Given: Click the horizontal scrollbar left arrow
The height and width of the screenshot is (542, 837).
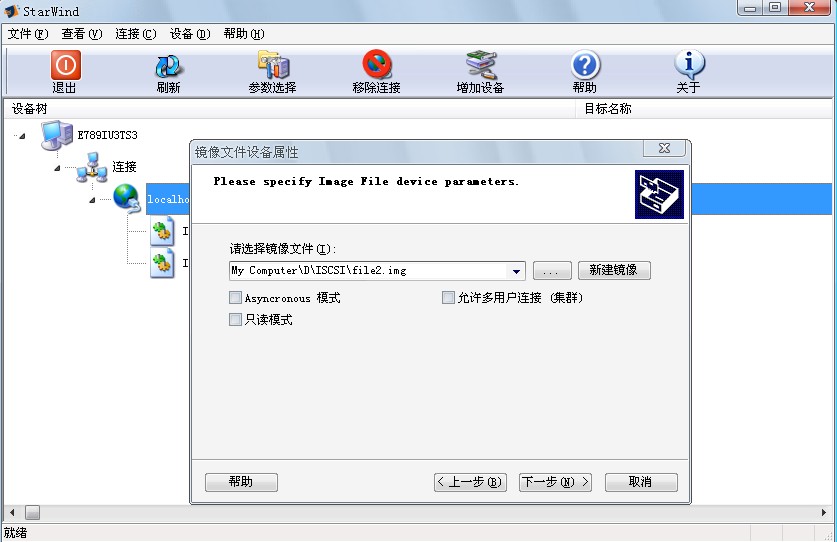Looking at the screenshot, I should coord(12,513).
